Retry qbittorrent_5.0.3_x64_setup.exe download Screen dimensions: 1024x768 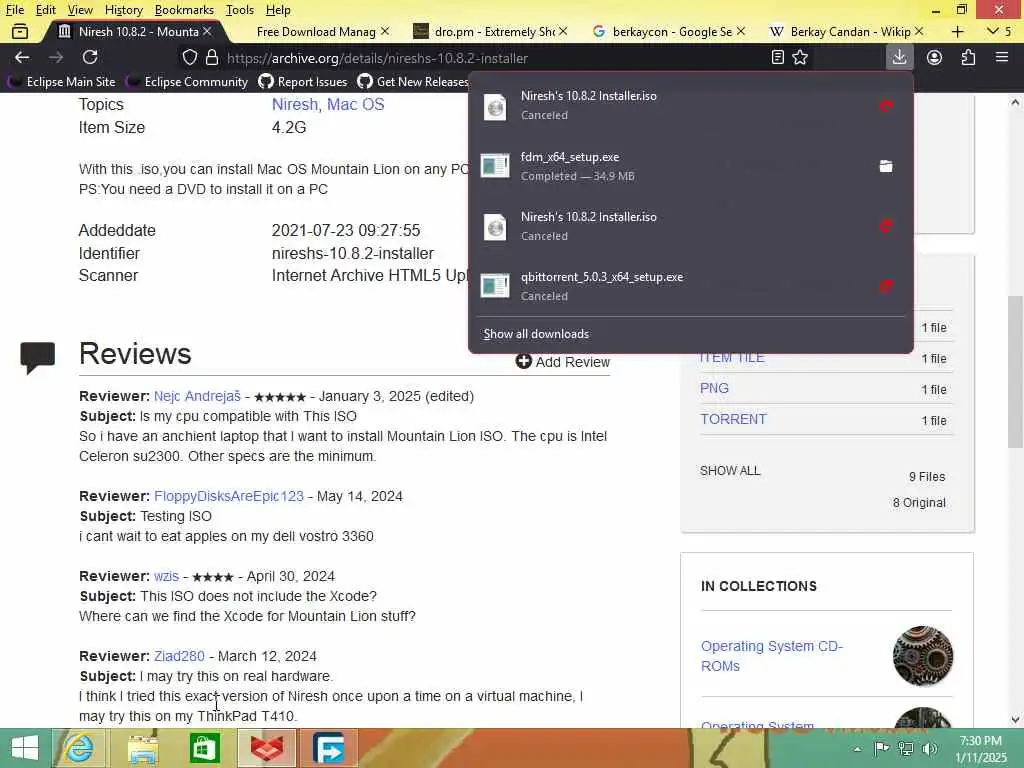886,286
